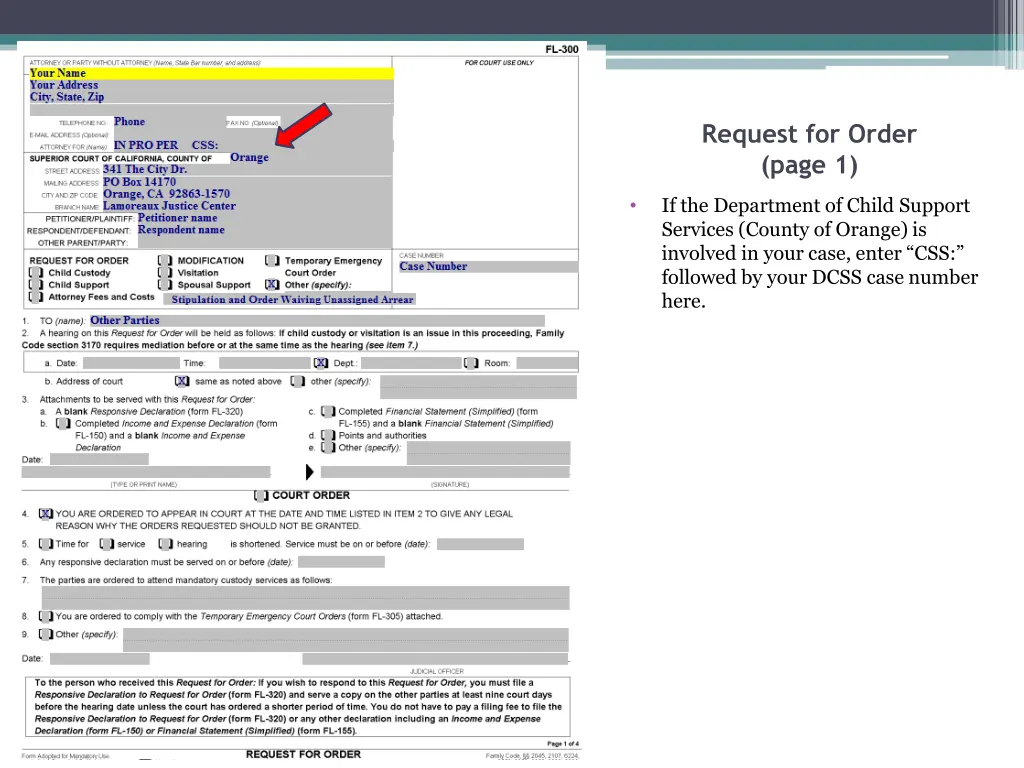
Task: Check the court address 'other (specify)' checkbox
Action: [298, 381]
